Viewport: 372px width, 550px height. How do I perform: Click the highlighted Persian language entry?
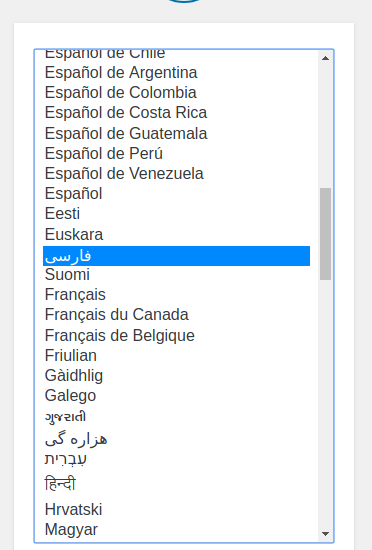(x=176, y=256)
